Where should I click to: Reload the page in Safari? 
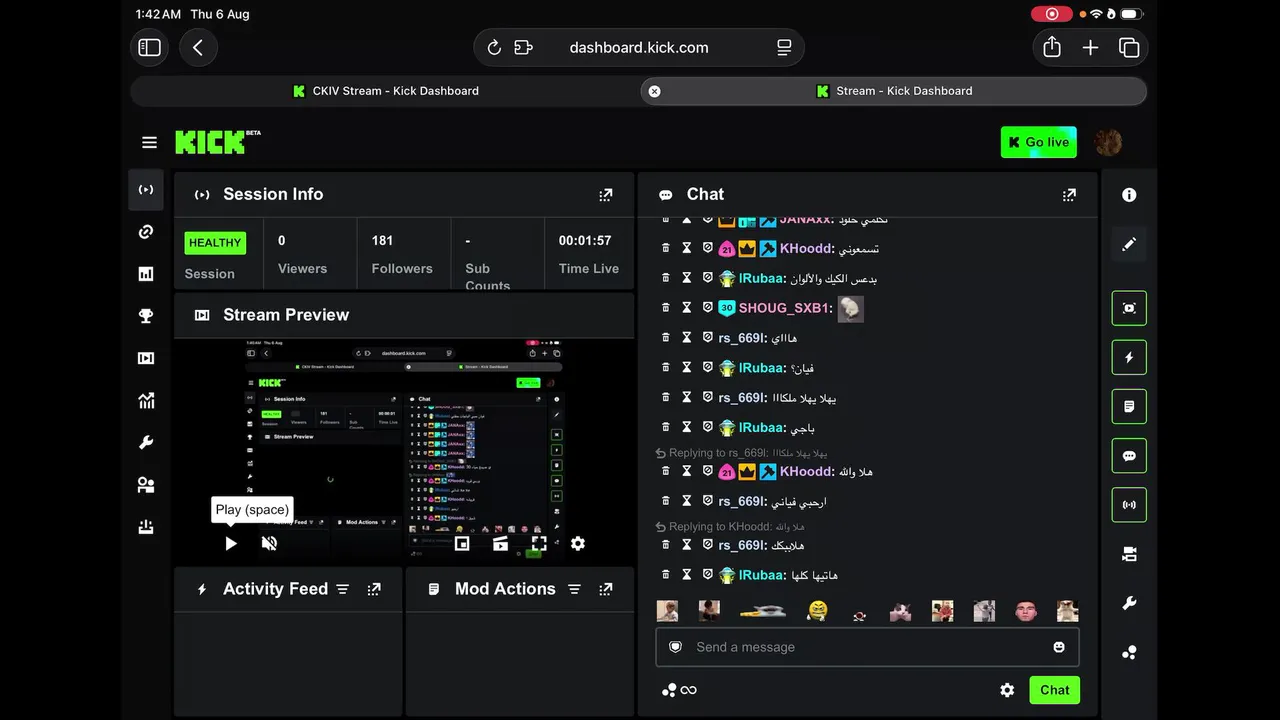(494, 47)
